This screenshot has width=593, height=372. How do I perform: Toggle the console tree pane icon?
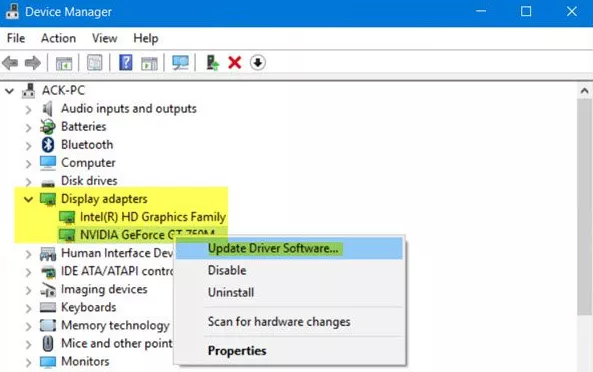coord(64,63)
